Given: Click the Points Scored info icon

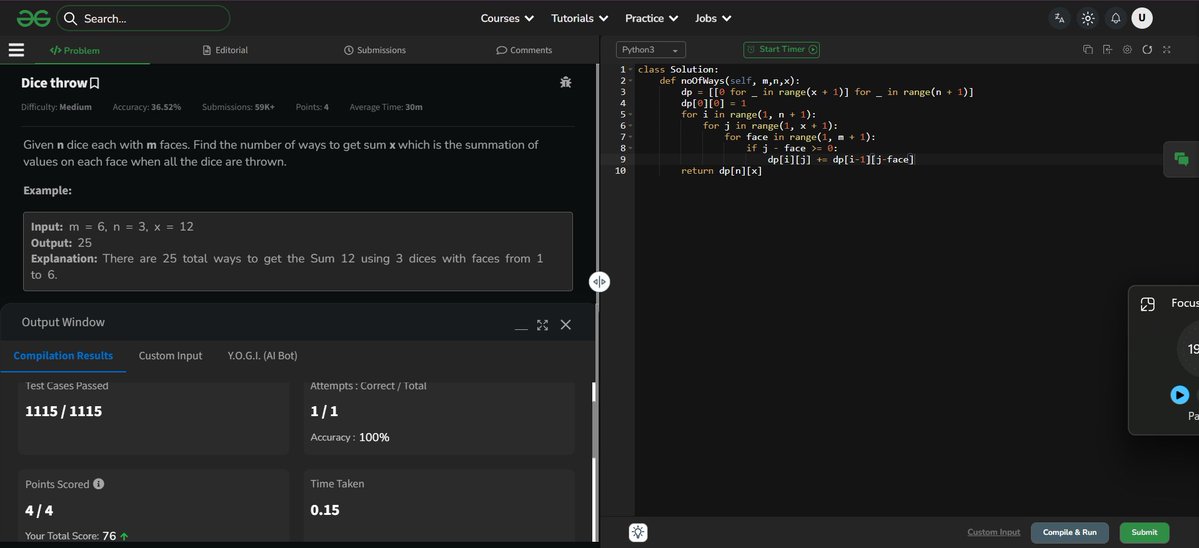Looking at the screenshot, I should click(x=99, y=485).
